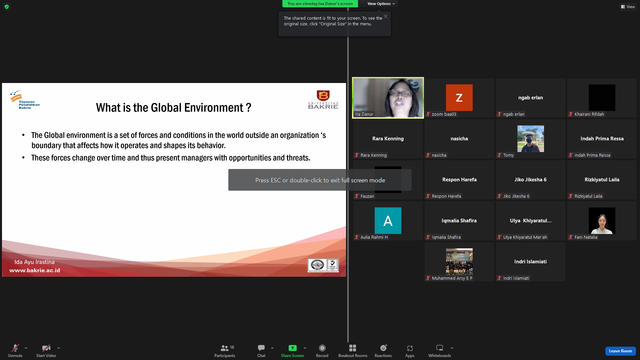Screen dimensions: 640x360
Task: Click the Yayasan Pendidikan Bakrie logo on the slide
Action: tap(24, 100)
